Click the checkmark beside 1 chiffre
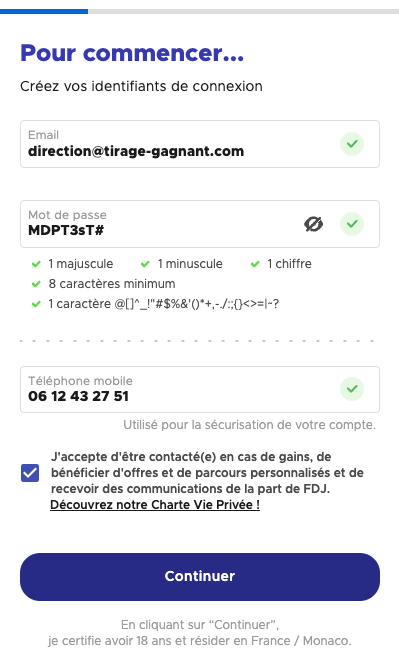This screenshot has width=399, height=663. [x=255, y=264]
